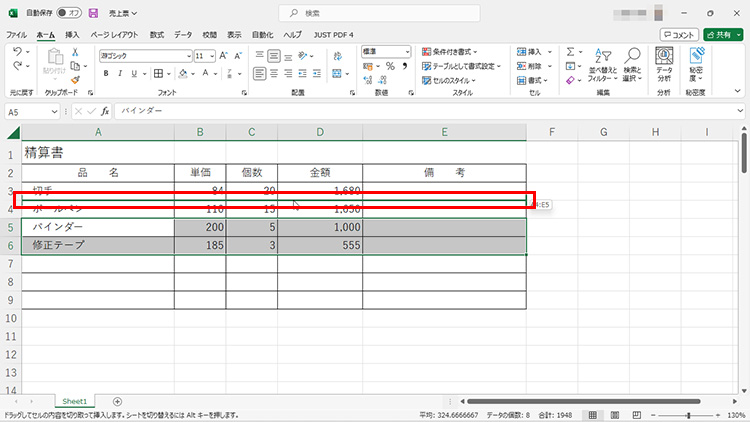Add a new sheet with plus icon

[x=117, y=401]
